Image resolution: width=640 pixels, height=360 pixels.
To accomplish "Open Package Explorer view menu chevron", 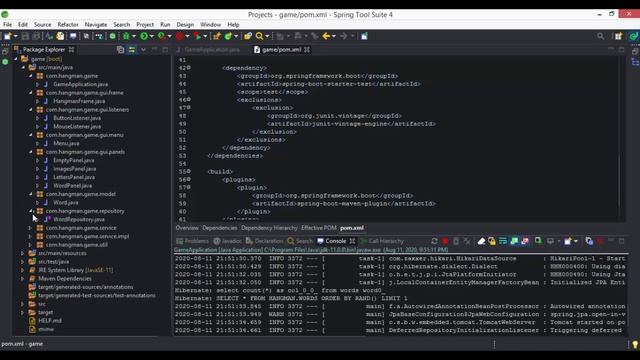I will click(x=143, y=50).
